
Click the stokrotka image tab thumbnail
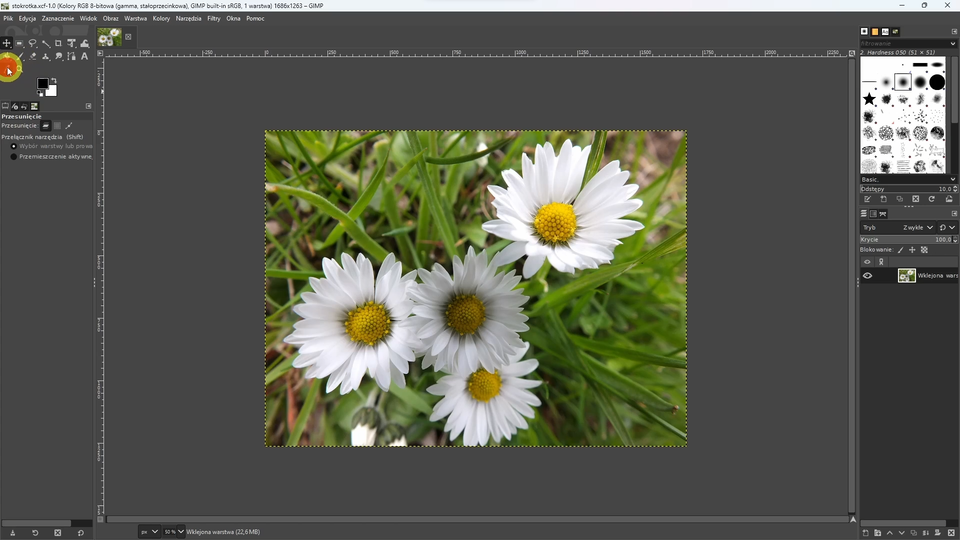(x=109, y=37)
